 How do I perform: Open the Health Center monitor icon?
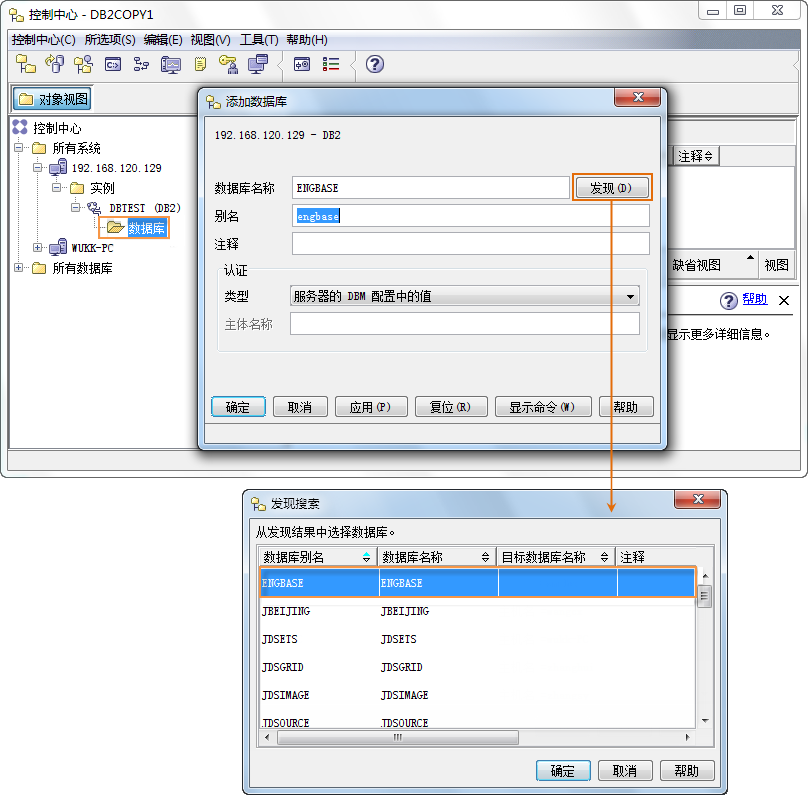pyautogui.click(x=171, y=64)
